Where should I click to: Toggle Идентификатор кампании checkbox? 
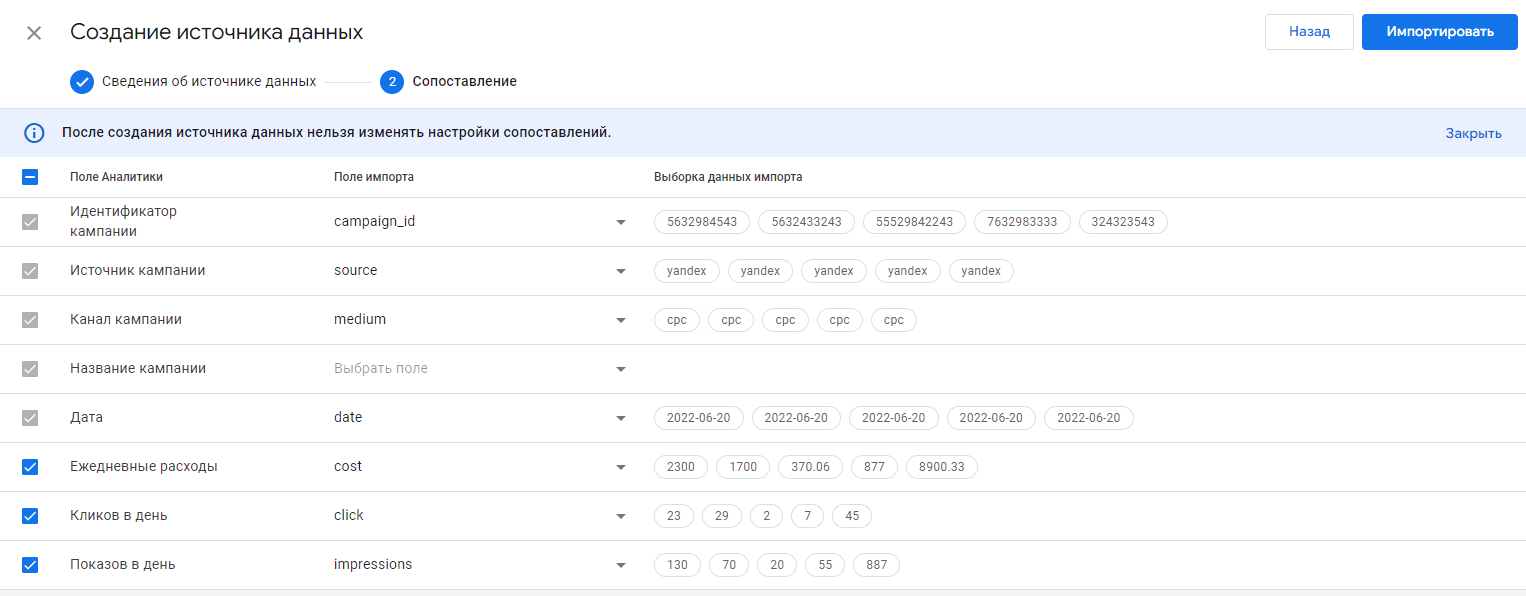pos(30,222)
